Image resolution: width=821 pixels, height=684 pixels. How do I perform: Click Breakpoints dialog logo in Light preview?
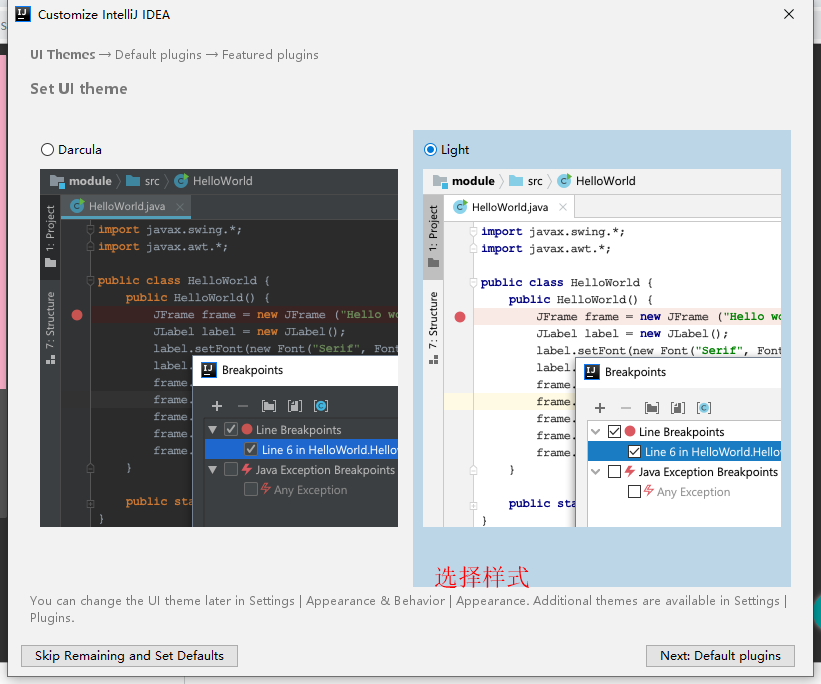click(x=592, y=372)
